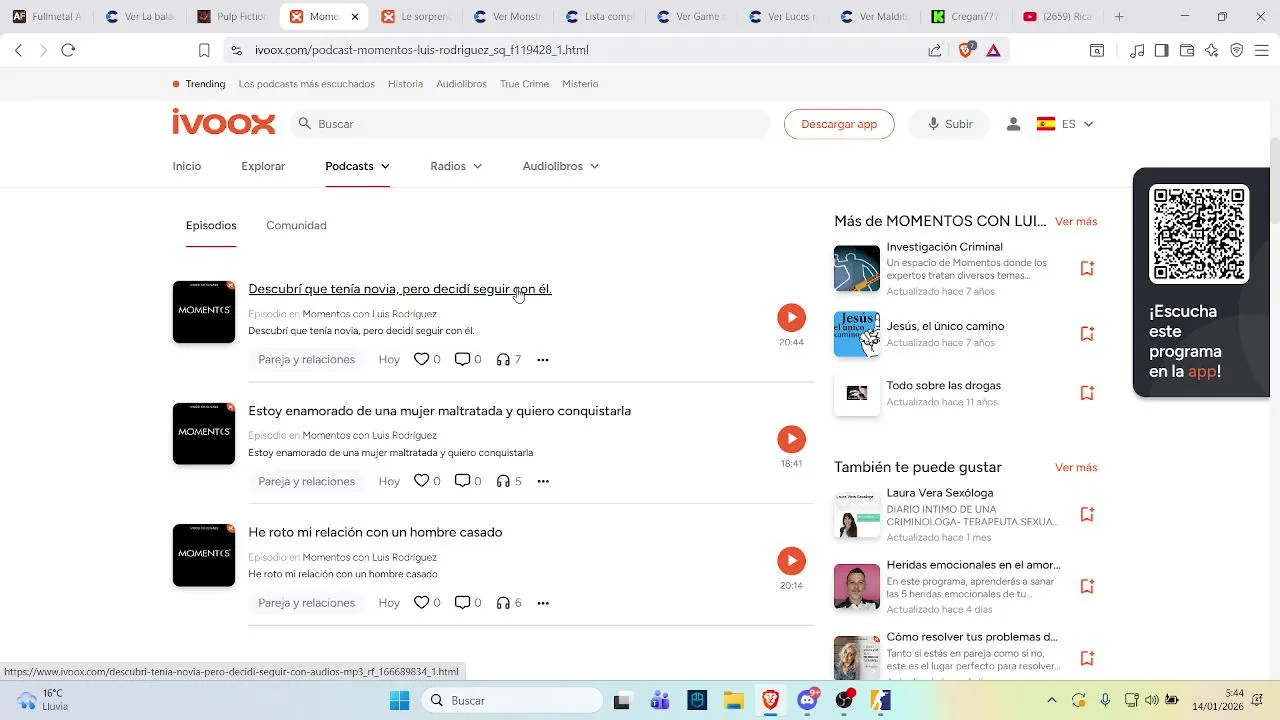Click the Brave Shields lion icon
This screenshot has height=720, width=1280.
[x=966, y=50]
